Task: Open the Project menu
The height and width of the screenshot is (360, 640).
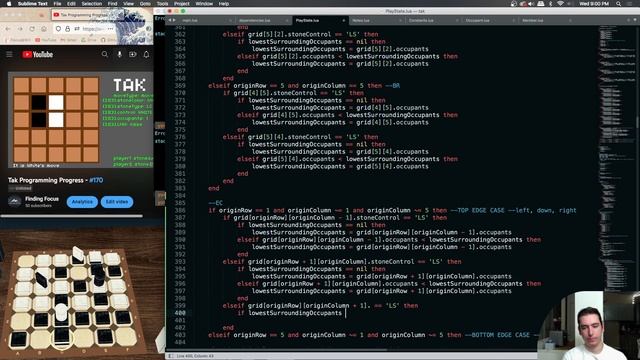Action: point(182,4)
